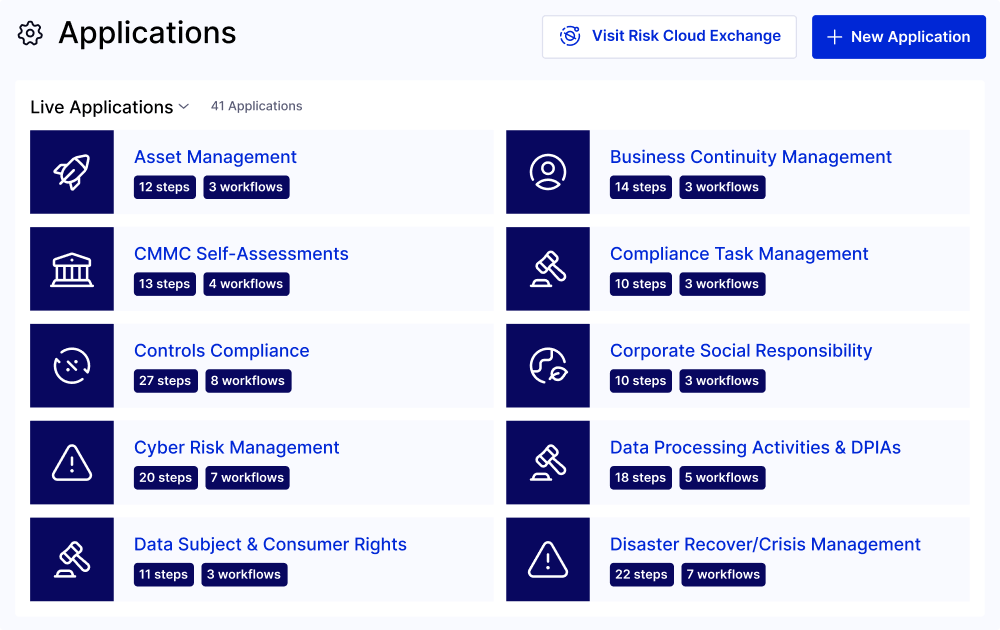Click the settings gear icon beside Applications title
This screenshot has width=1000, height=630.
pos(31,34)
